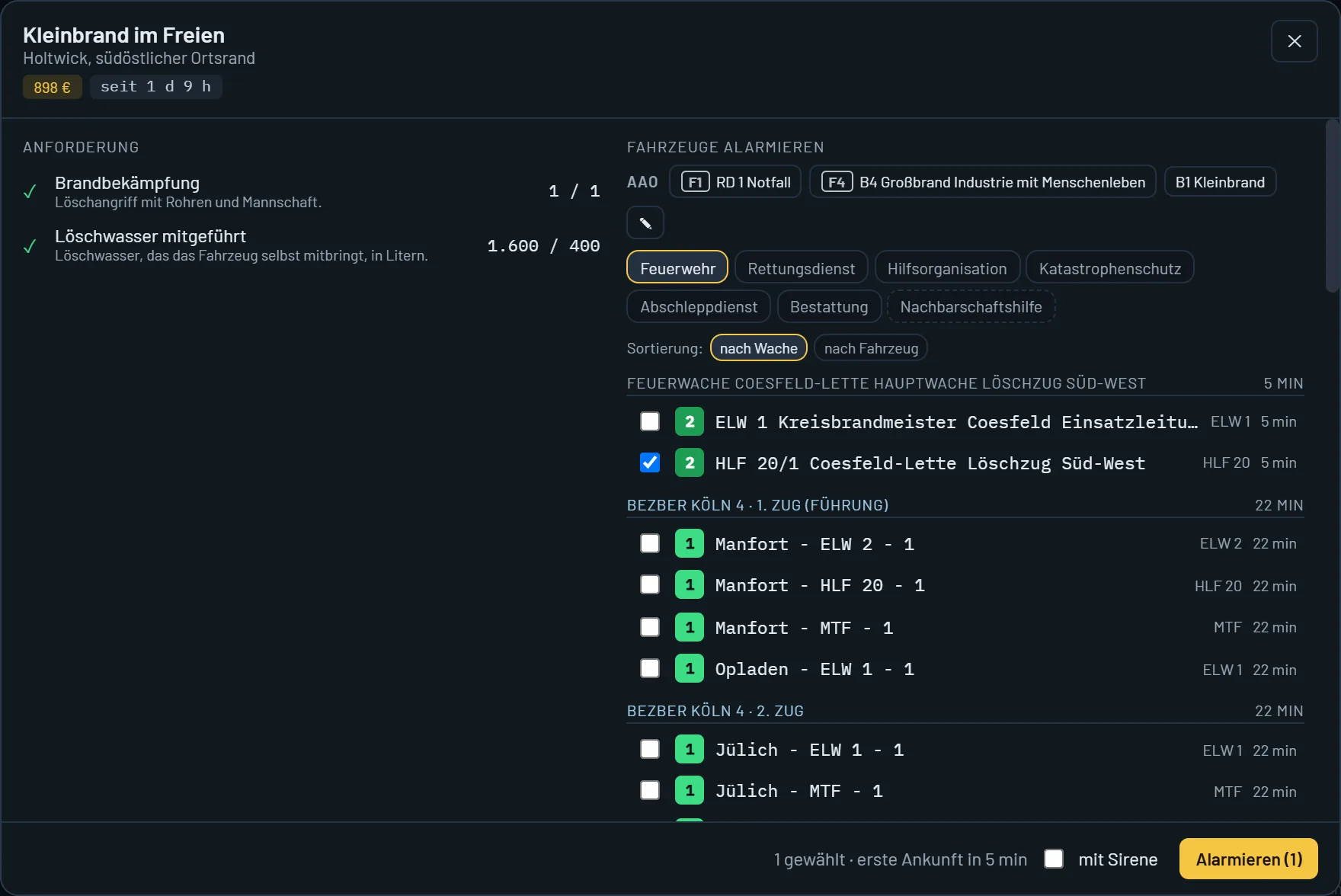Switch to the Rettungsdienst category tab
The width and height of the screenshot is (1341, 896).
pos(801,268)
